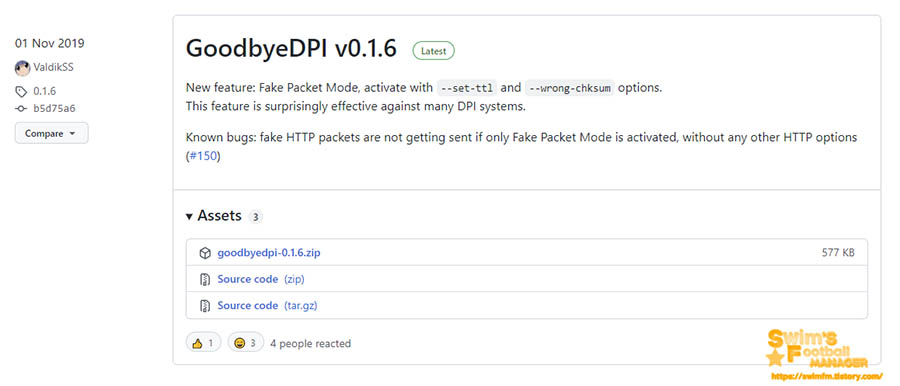Toggle the smile emoji reaction

246,343
